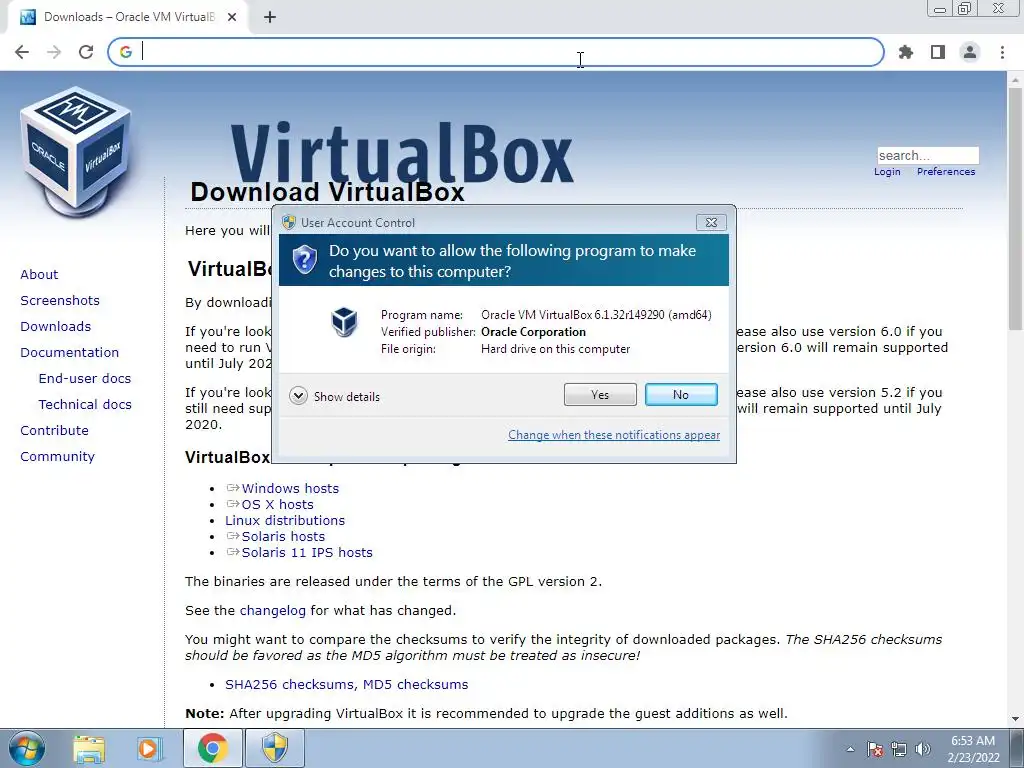Click scrollbar down arrow
The height and width of the screenshot is (768, 1024).
pos(1015,719)
